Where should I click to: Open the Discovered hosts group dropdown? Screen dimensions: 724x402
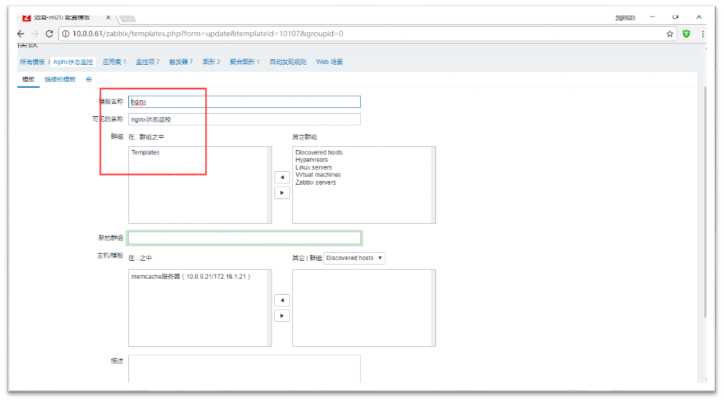point(354,258)
